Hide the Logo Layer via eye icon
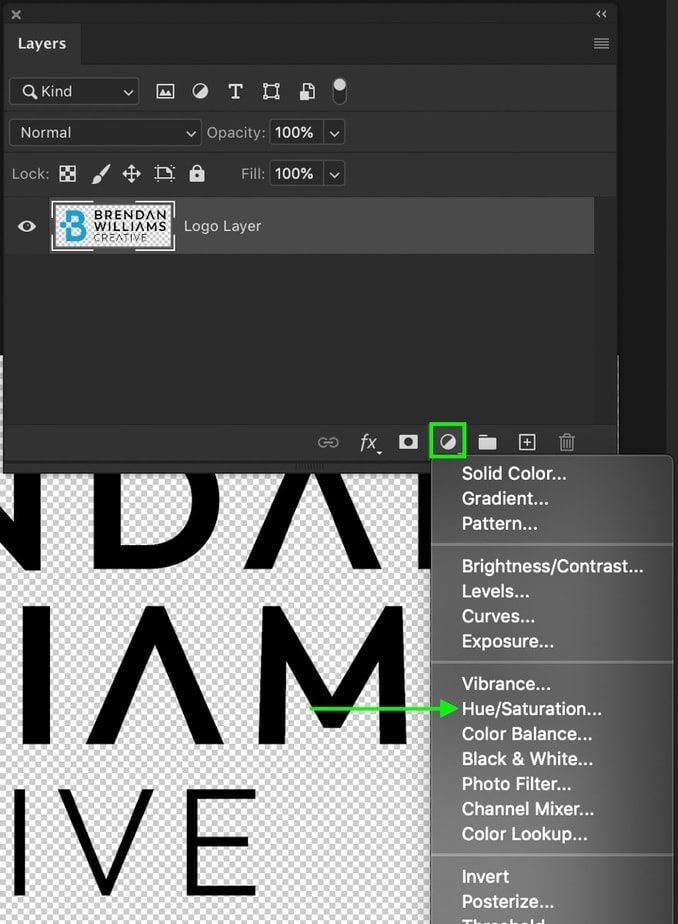Viewport: 678px width, 924px height. tap(27, 226)
